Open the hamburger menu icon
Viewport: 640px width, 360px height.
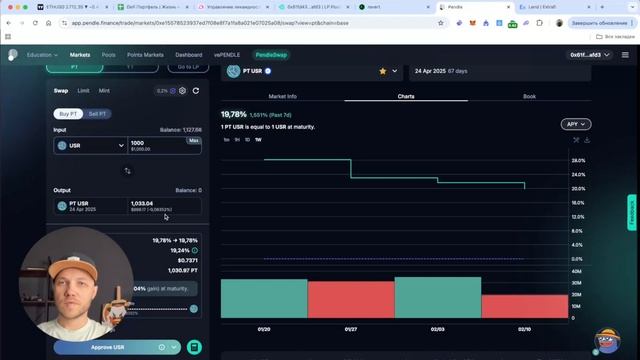(625, 55)
